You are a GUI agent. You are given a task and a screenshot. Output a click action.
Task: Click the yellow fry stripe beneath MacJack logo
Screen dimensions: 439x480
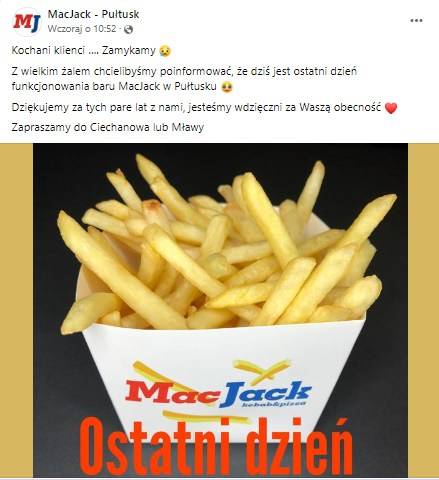click(206, 417)
